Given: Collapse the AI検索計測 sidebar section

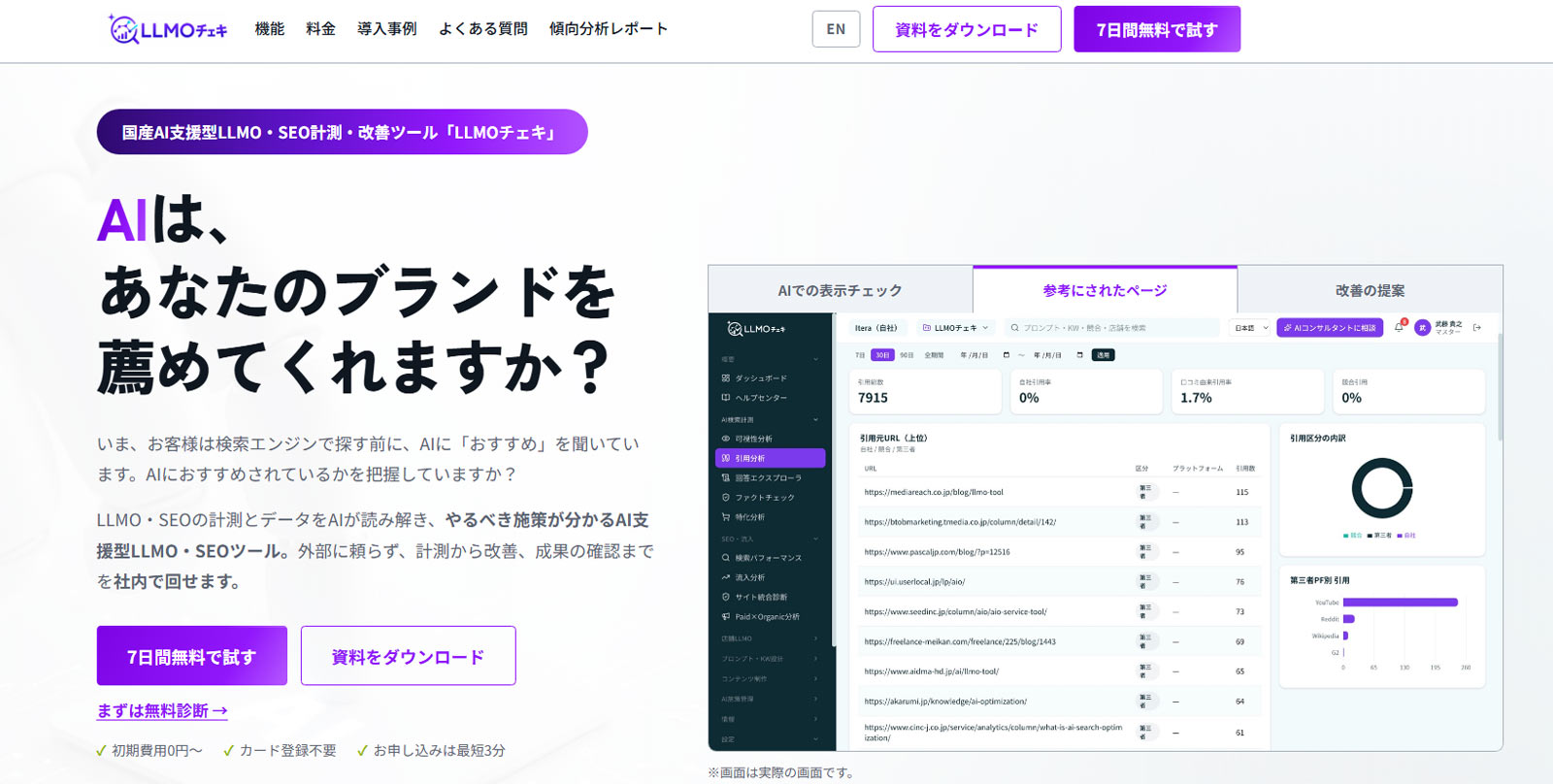Looking at the screenshot, I should pyautogui.click(x=770, y=420).
